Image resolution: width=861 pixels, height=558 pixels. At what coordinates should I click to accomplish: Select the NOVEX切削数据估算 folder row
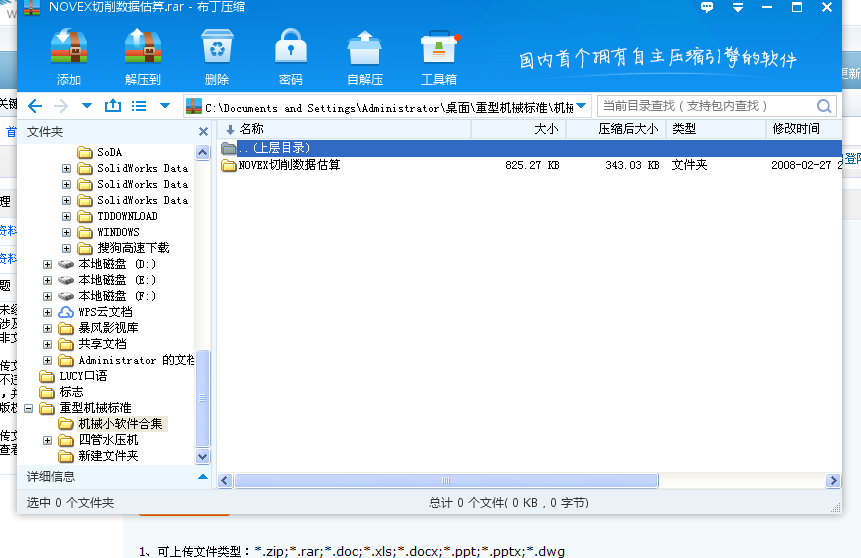click(x=530, y=165)
